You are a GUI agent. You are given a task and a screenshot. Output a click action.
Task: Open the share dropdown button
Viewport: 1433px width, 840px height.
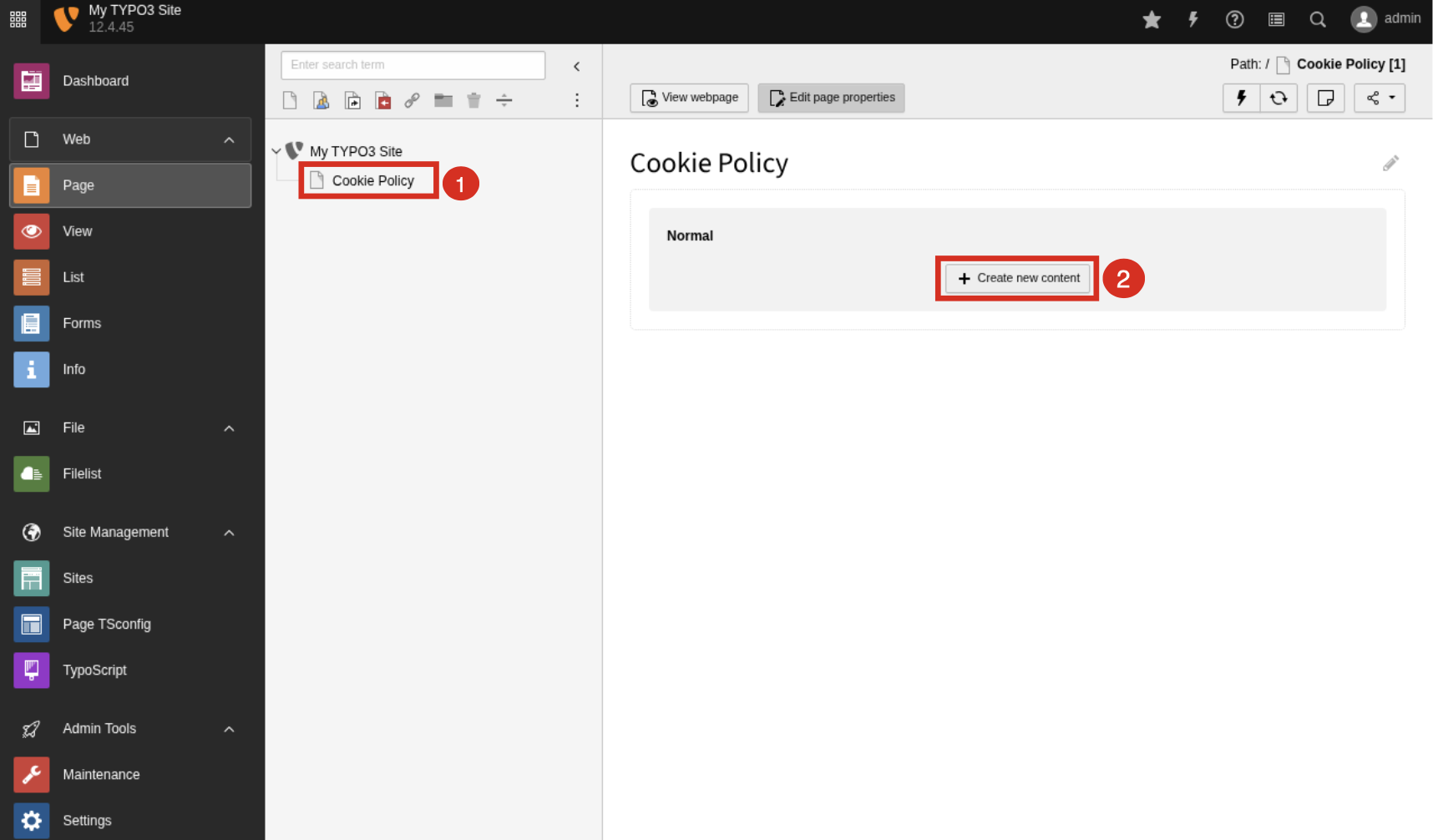tap(1380, 98)
